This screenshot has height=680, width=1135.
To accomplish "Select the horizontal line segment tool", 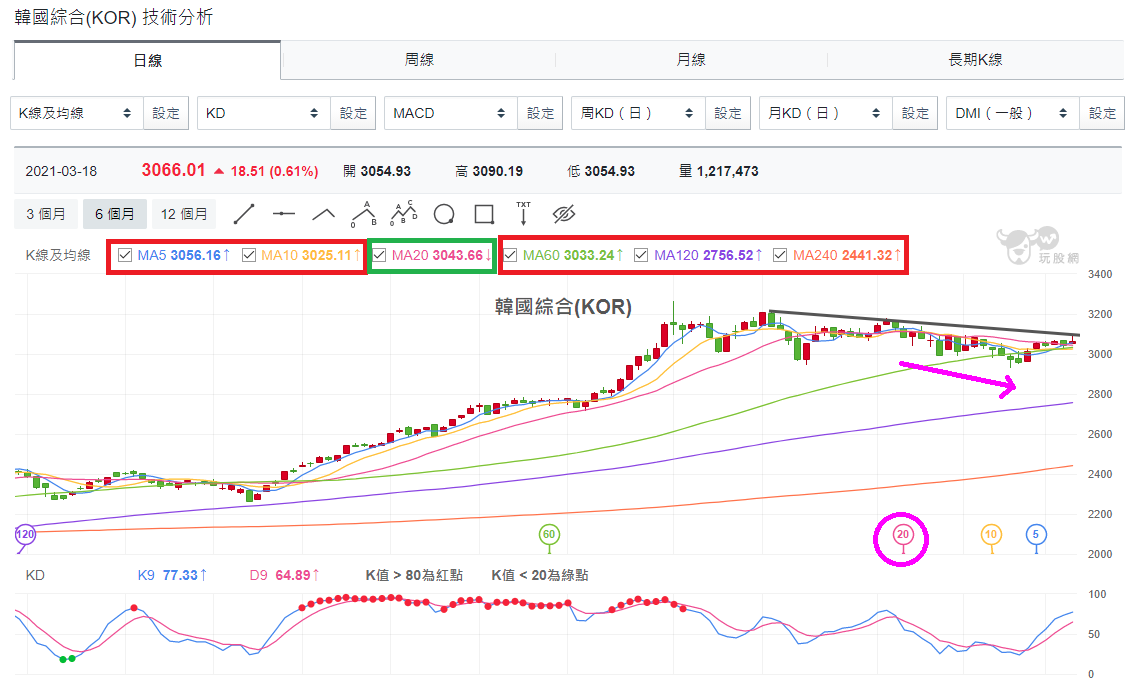I will (x=284, y=214).
